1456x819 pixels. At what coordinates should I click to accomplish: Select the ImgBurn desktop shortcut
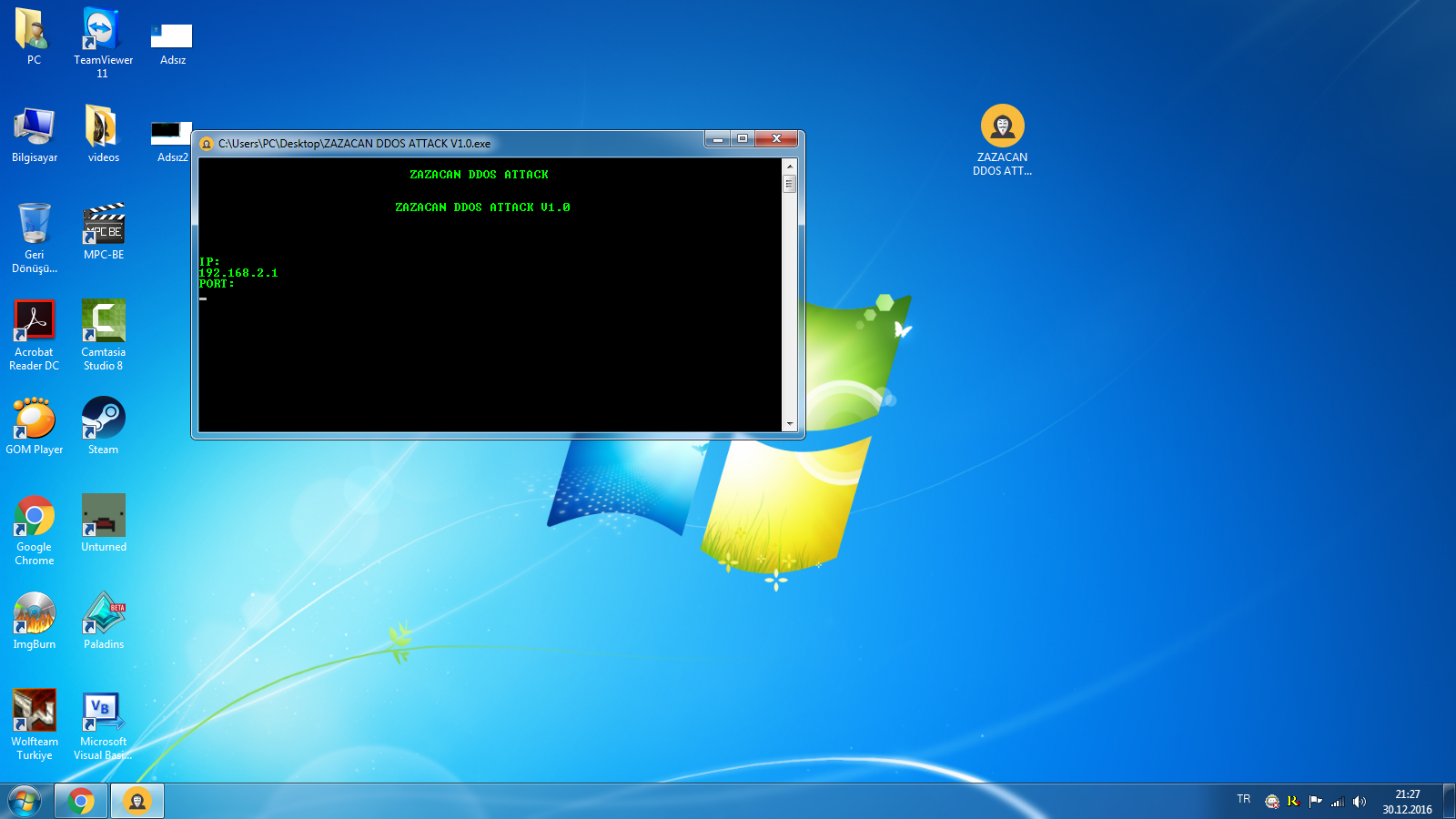[x=35, y=621]
